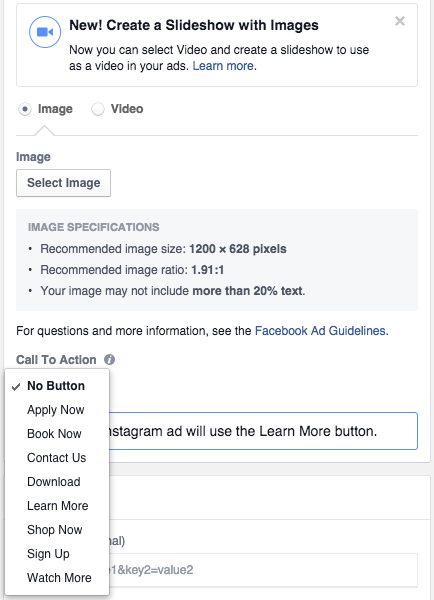Select Learn More in the dropdown menu
Image resolution: width=434 pixels, height=600 pixels.
57,506
